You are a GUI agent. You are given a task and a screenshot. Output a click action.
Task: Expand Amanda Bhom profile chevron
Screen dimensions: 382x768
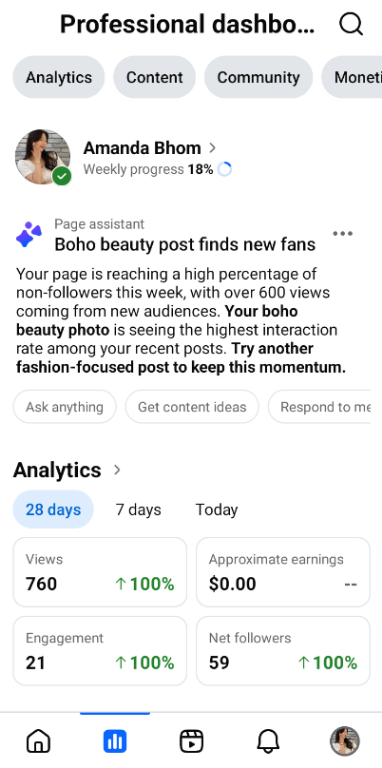(212, 147)
